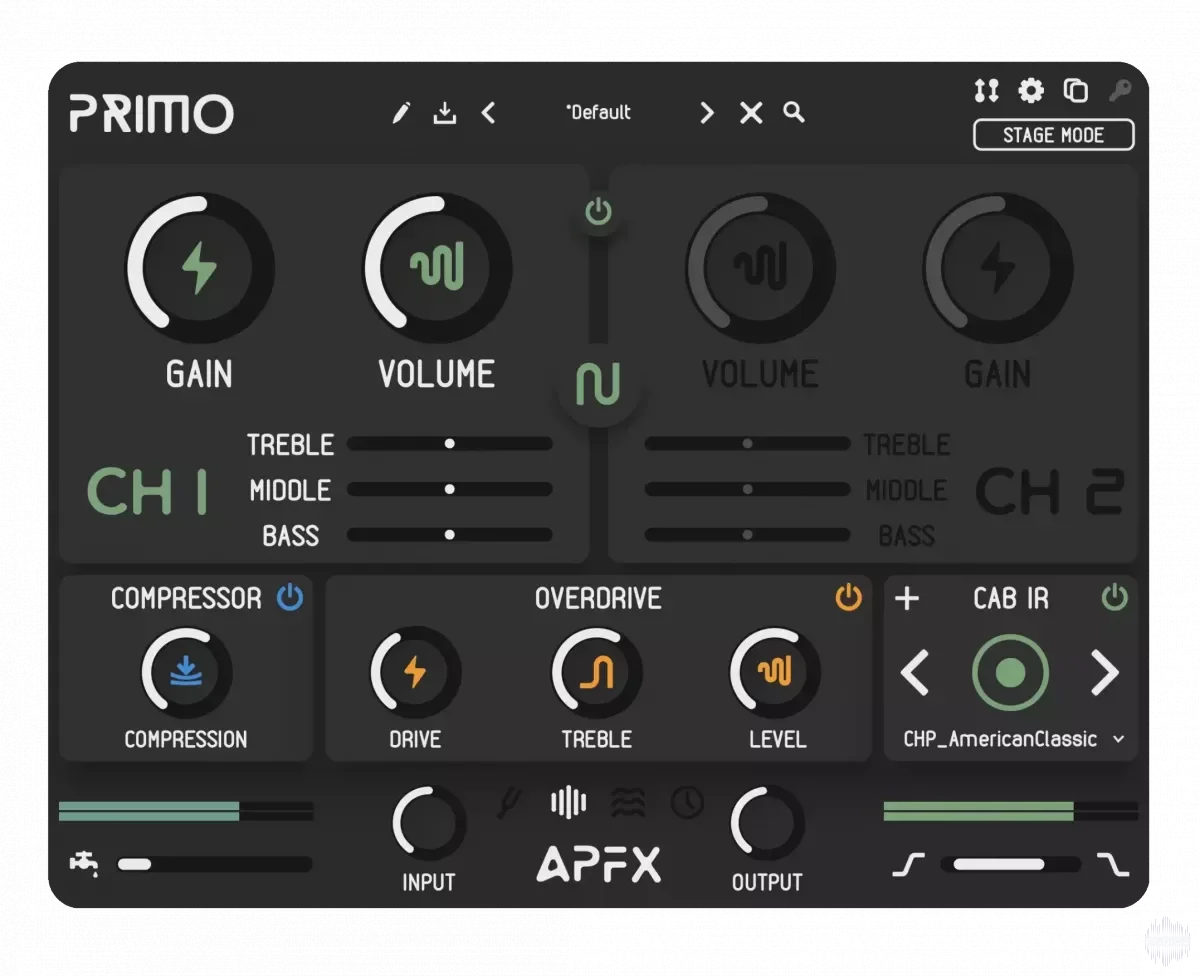Click the wavy modulation effect icon
Screen dimensions: 1200x976
coord(628,802)
